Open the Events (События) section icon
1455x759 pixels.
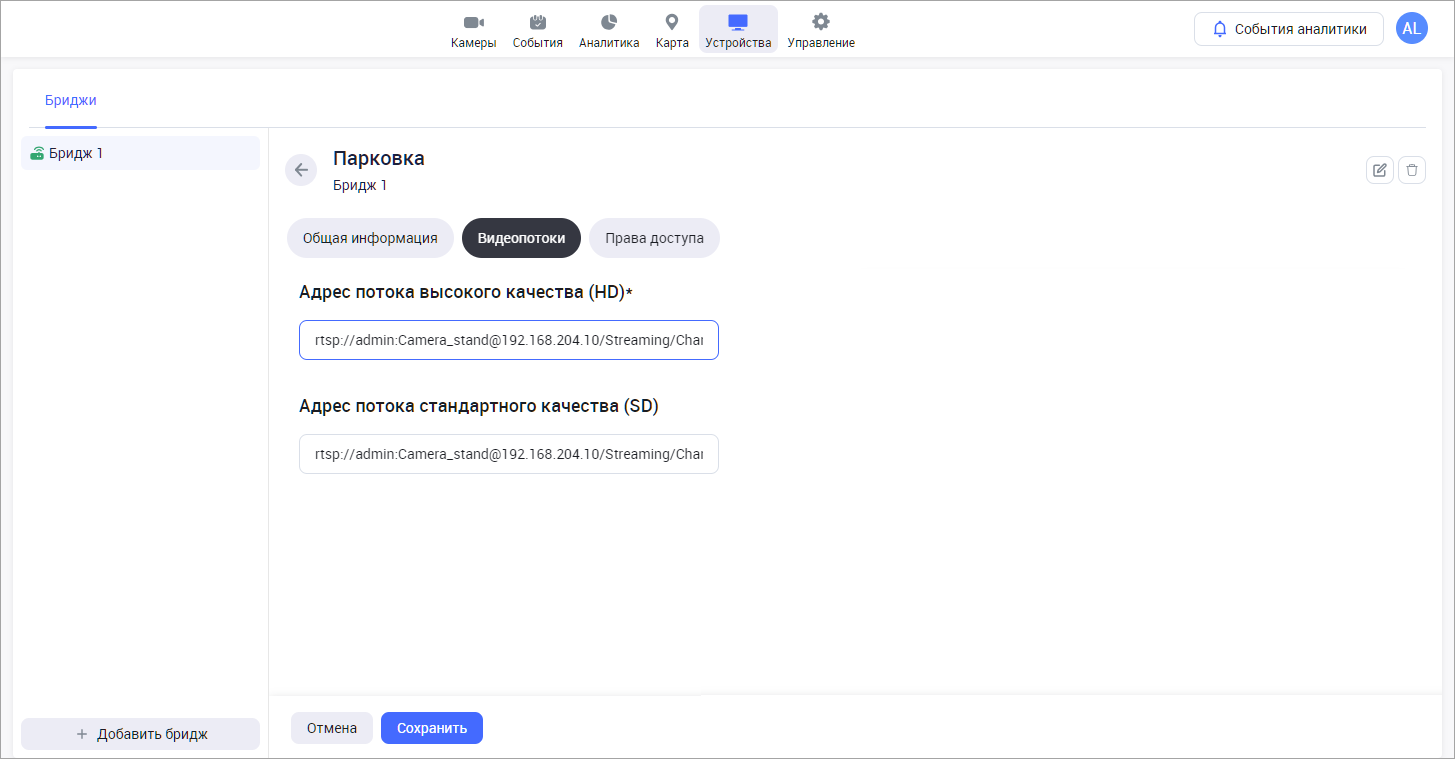pyautogui.click(x=537, y=22)
